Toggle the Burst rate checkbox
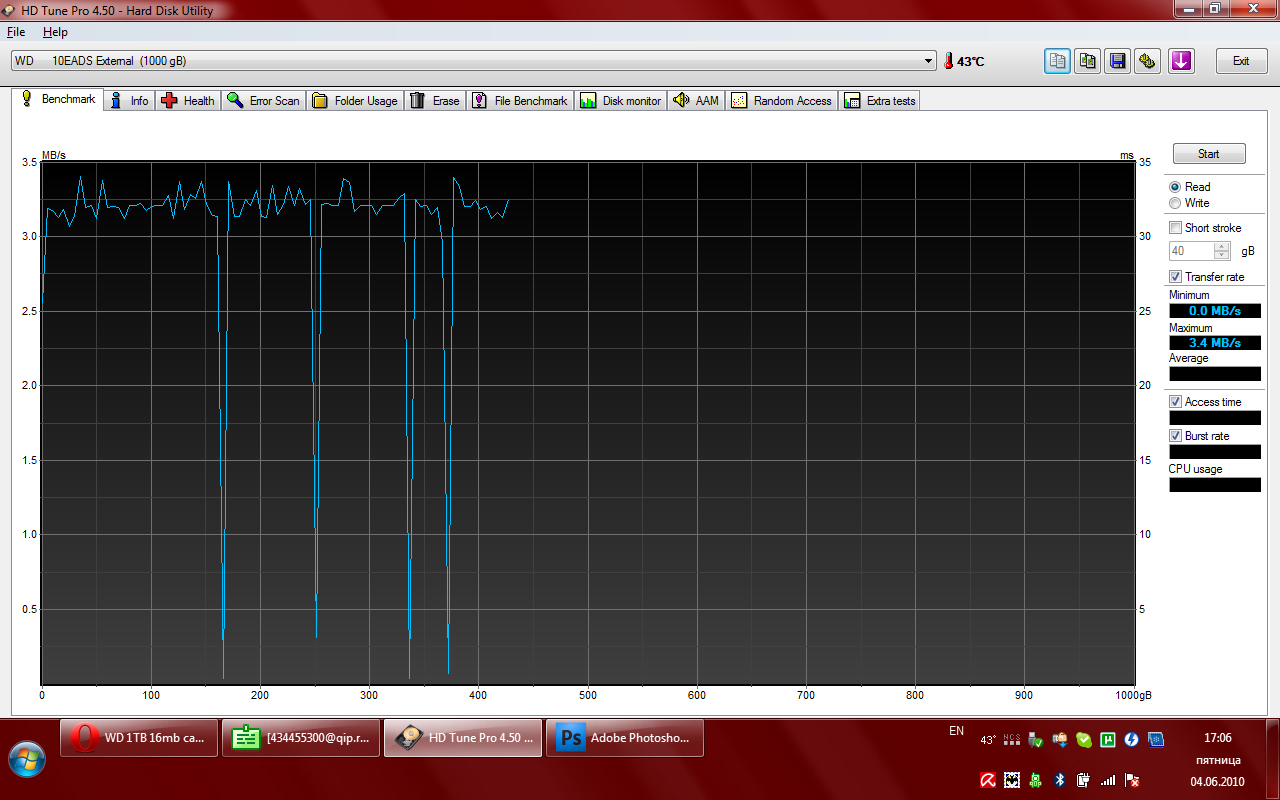The width and height of the screenshot is (1280, 800). (1176, 436)
